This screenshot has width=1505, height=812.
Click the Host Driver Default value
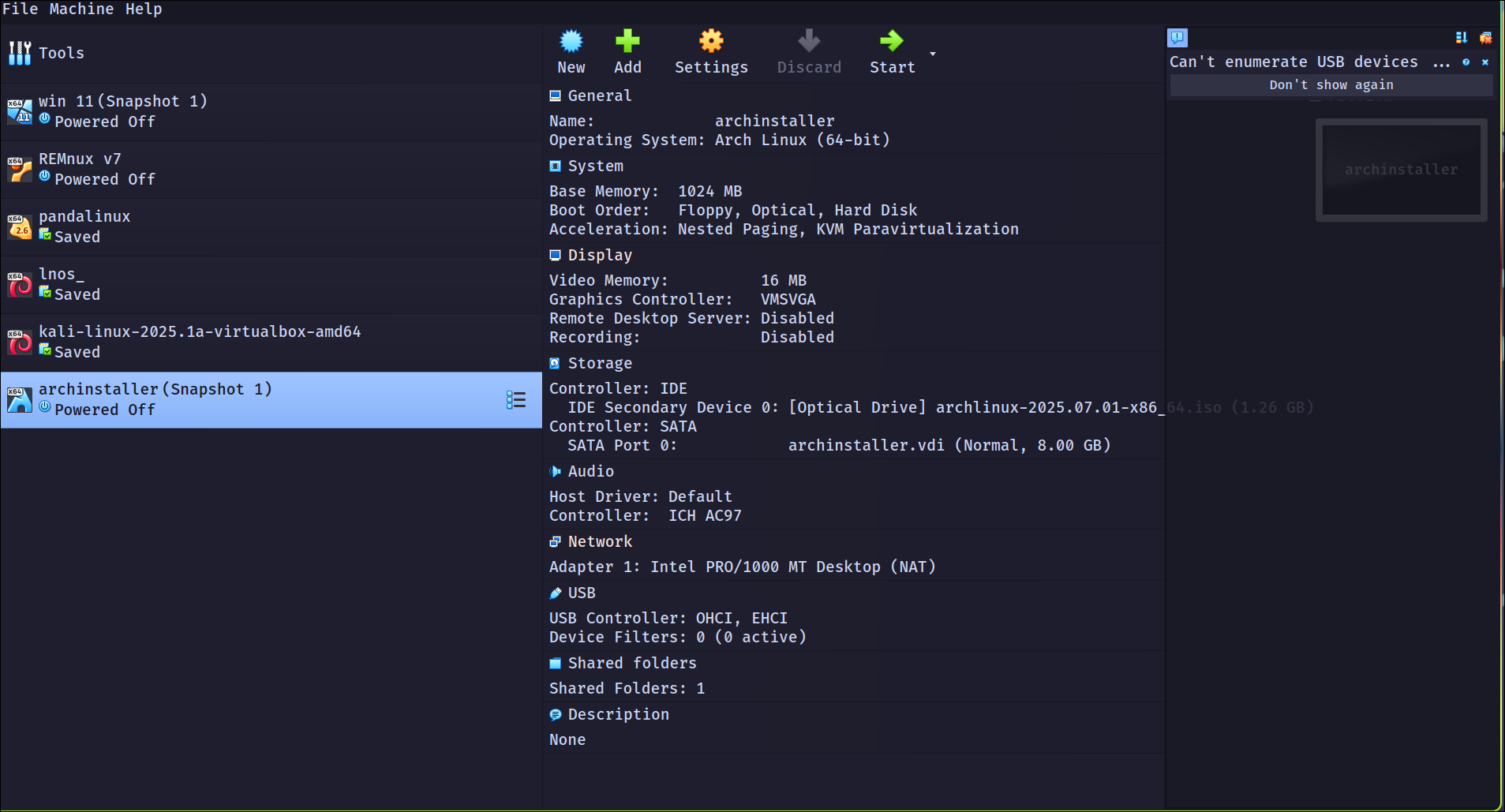(700, 496)
